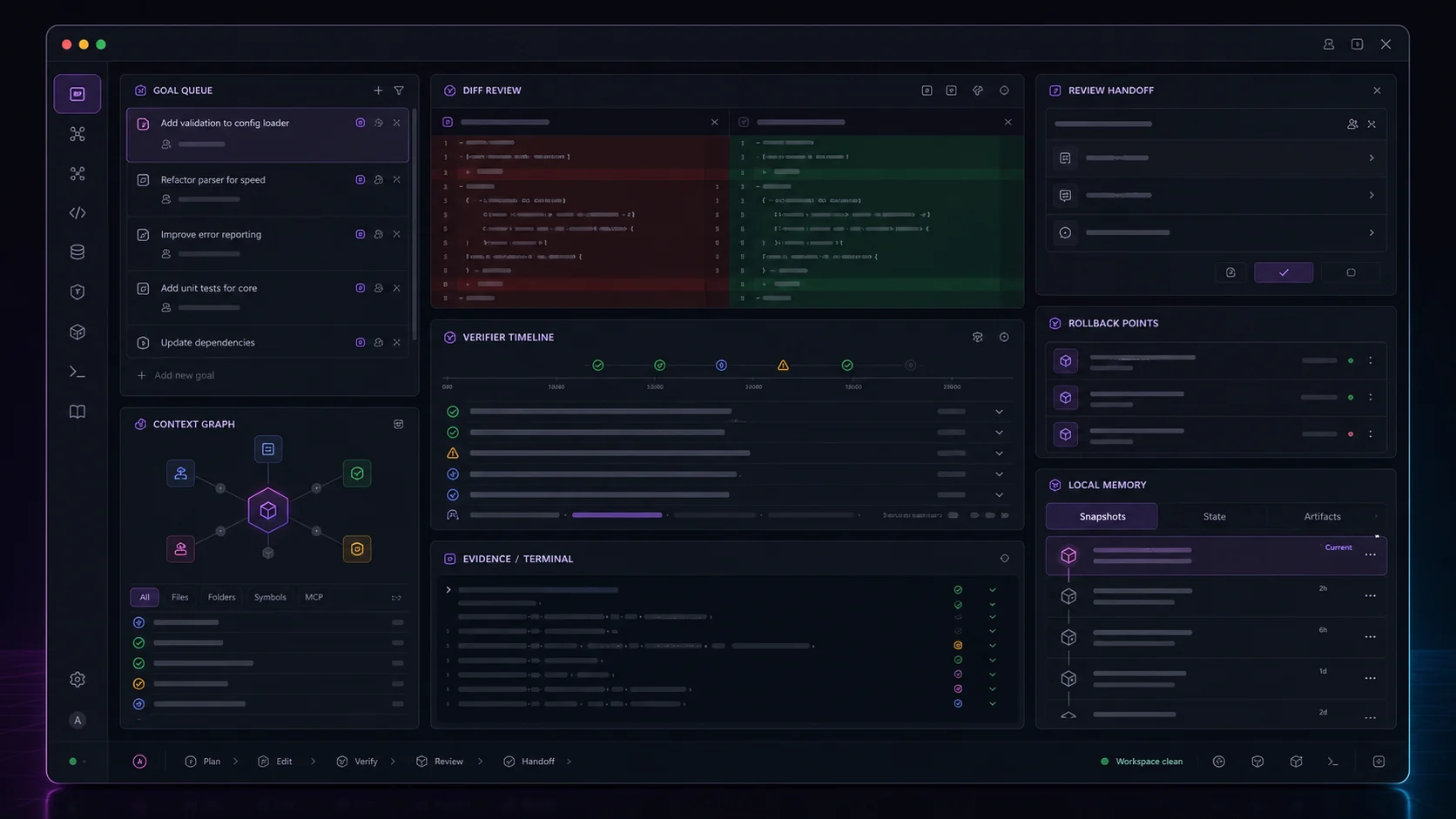Viewport: 1456px width, 819px height.
Task: Click the clock icon in Diff Review header
Action: click(1004, 91)
